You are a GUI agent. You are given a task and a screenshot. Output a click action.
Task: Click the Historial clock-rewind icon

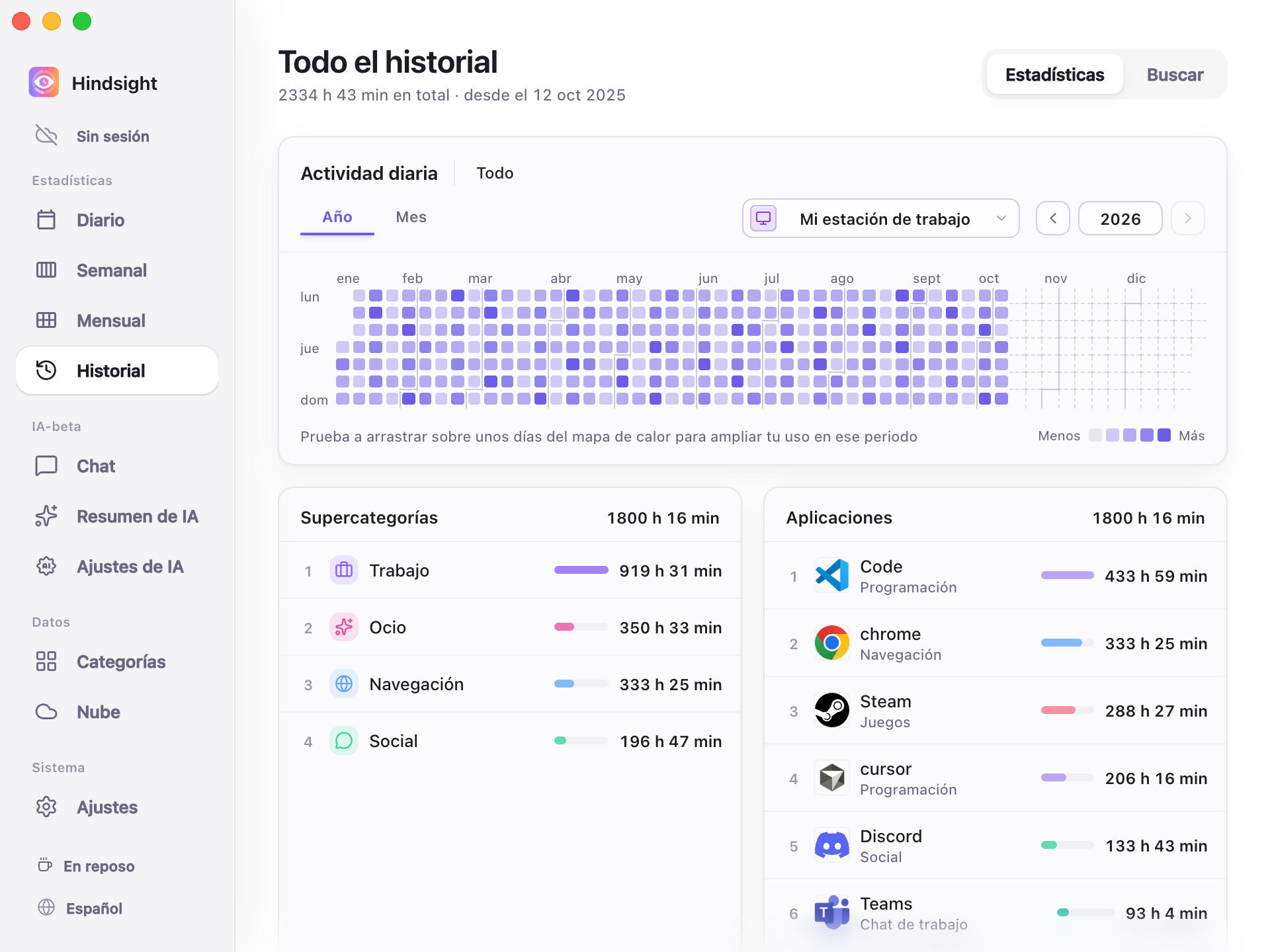pos(46,370)
